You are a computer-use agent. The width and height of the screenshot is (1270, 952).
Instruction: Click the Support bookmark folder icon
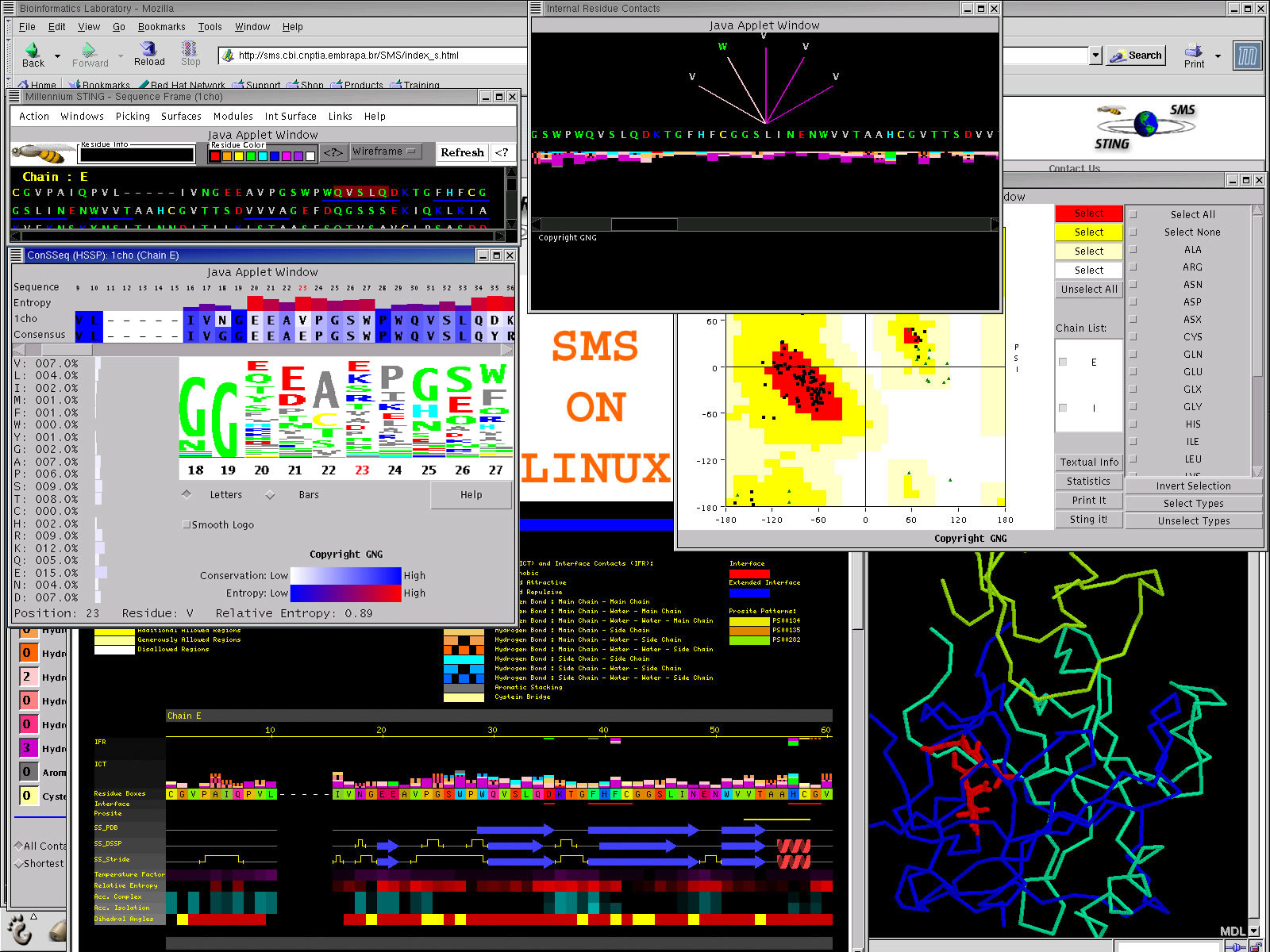click(x=237, y=85)
